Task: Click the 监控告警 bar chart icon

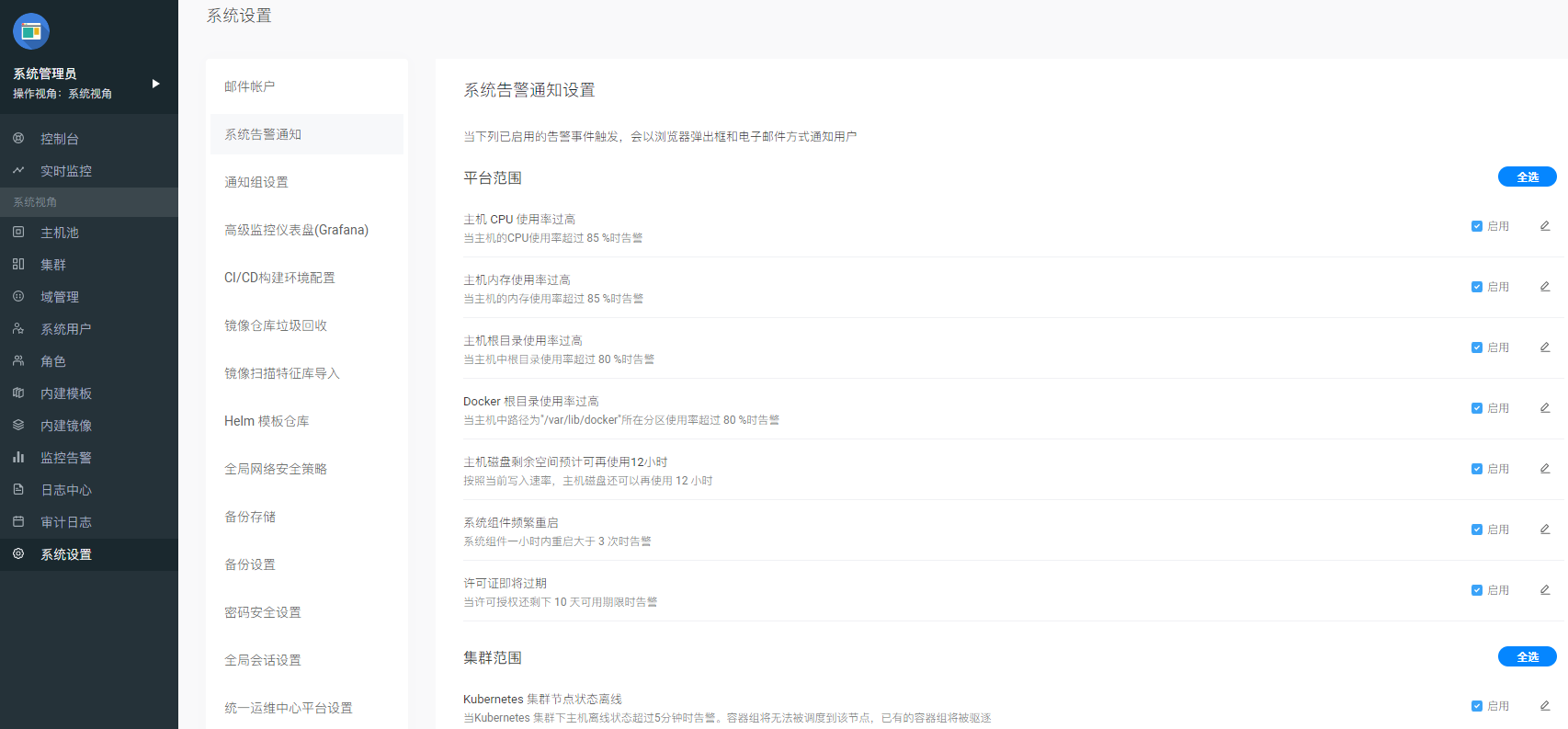Action: pos(18,457)
